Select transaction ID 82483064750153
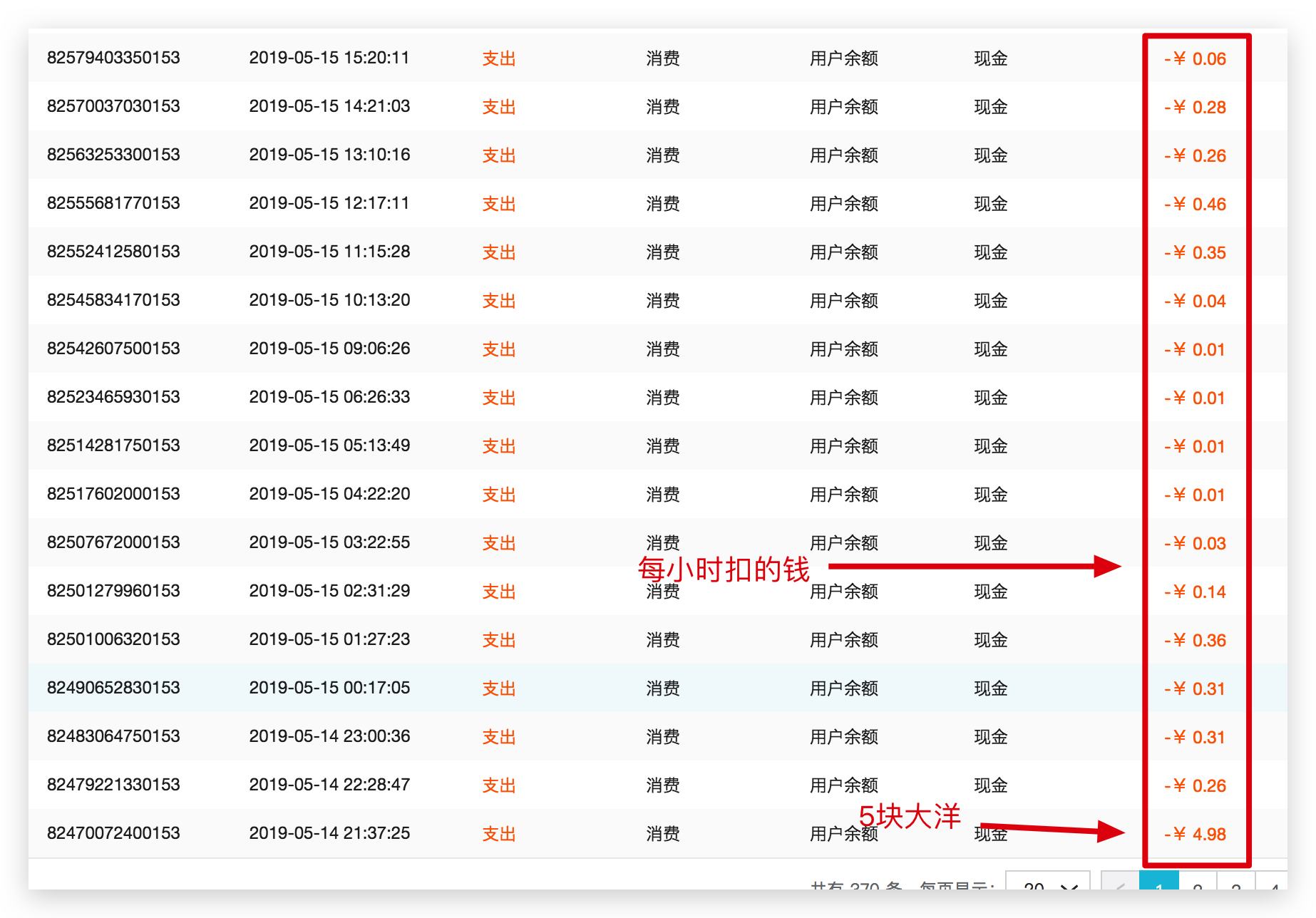Viewport: 1316px width, 918px height. [x=113, y=736]
